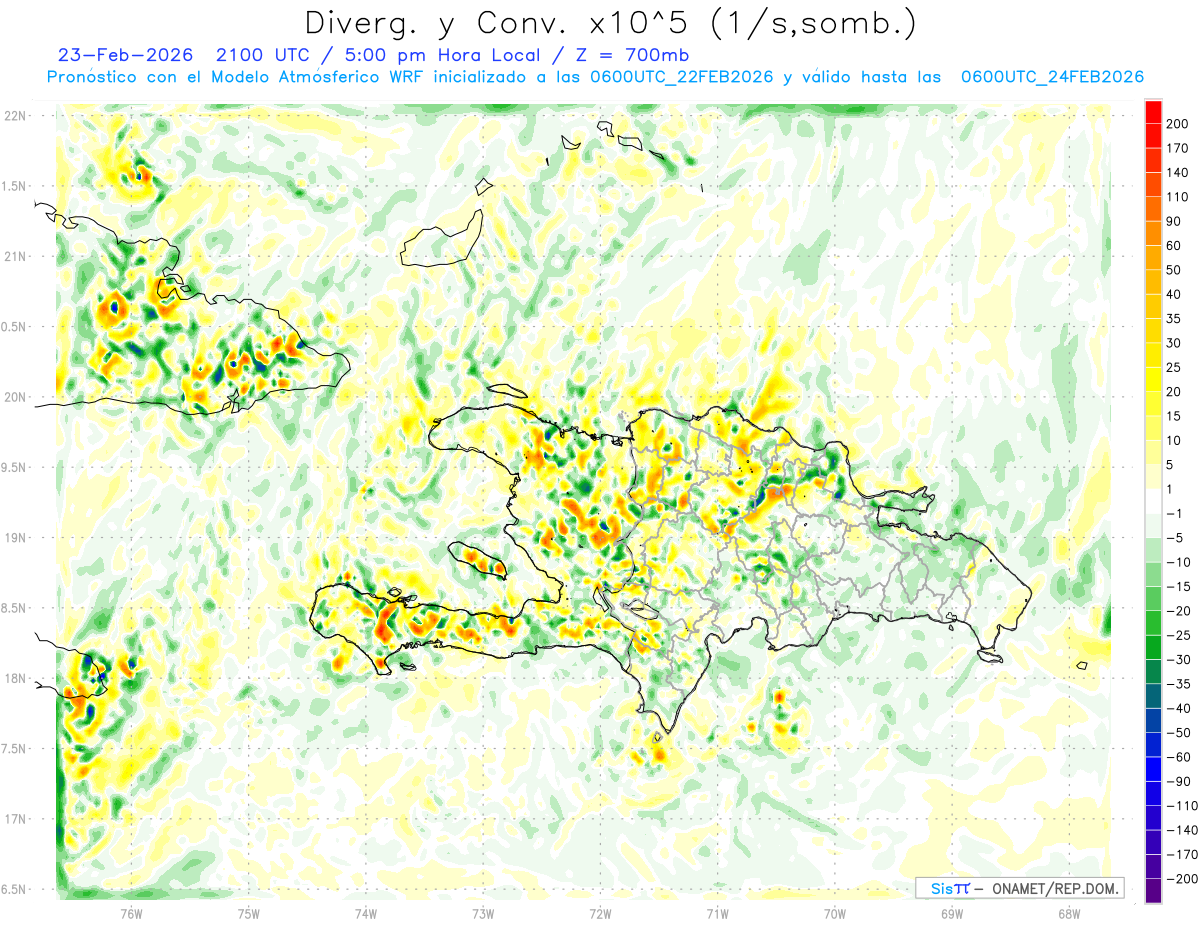Click the 0600UTC_22FEB2026 initialization time text

682,77
